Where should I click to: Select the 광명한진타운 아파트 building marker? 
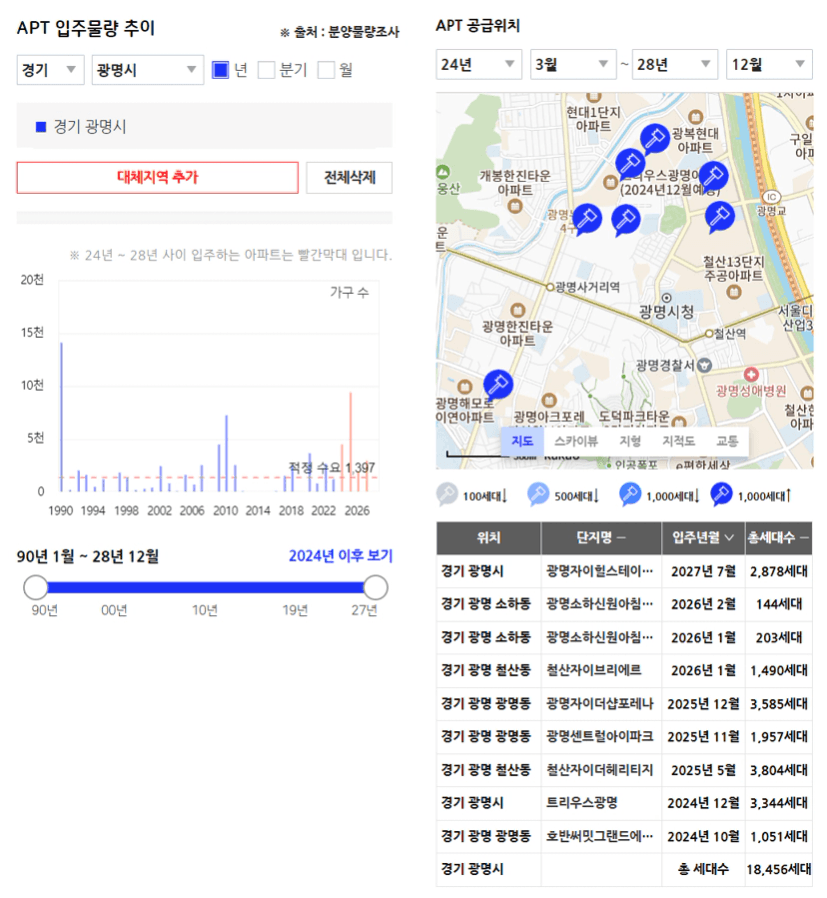point(518,310)
